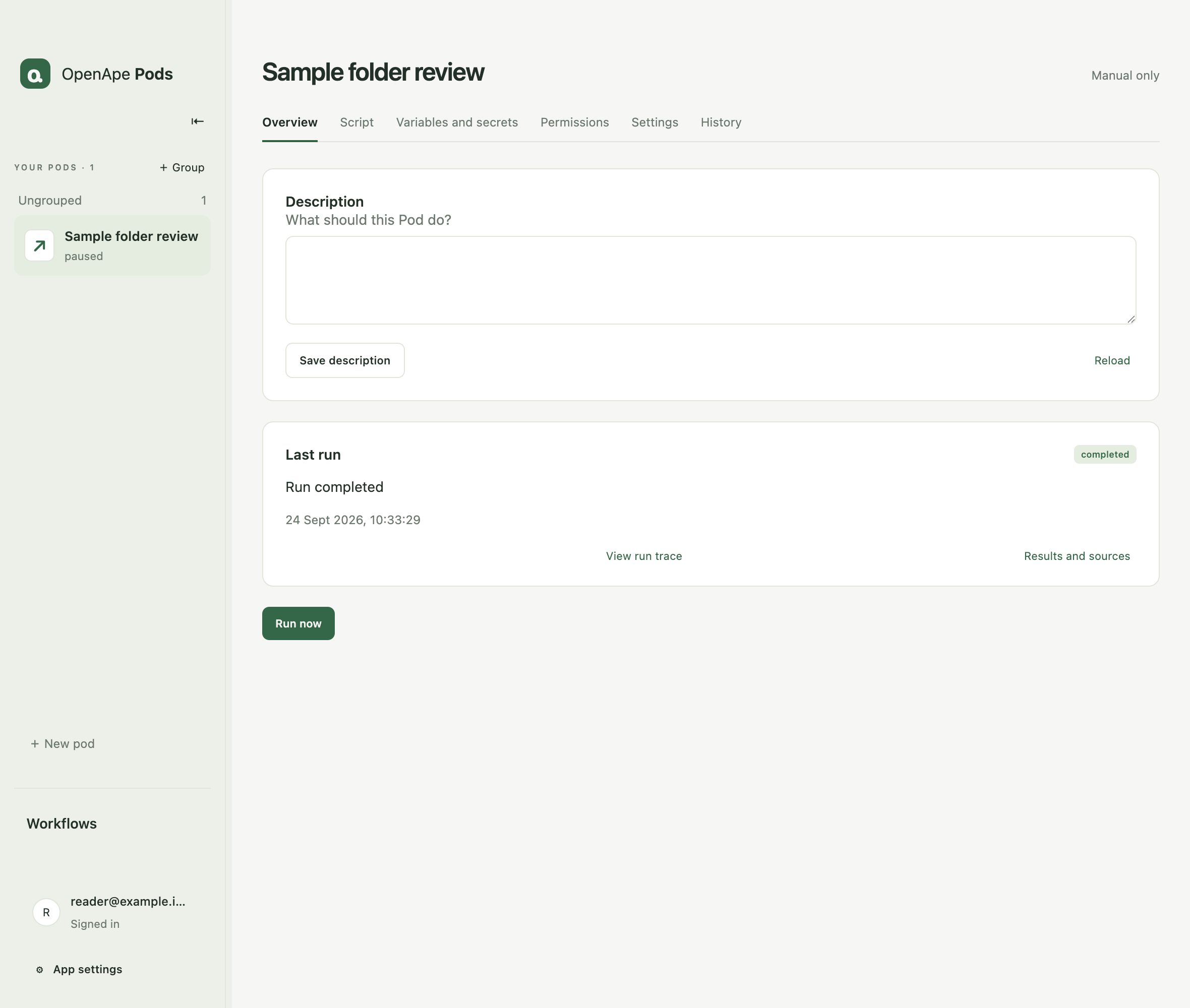Open the reader@example account entry

[x=112, y=912]
